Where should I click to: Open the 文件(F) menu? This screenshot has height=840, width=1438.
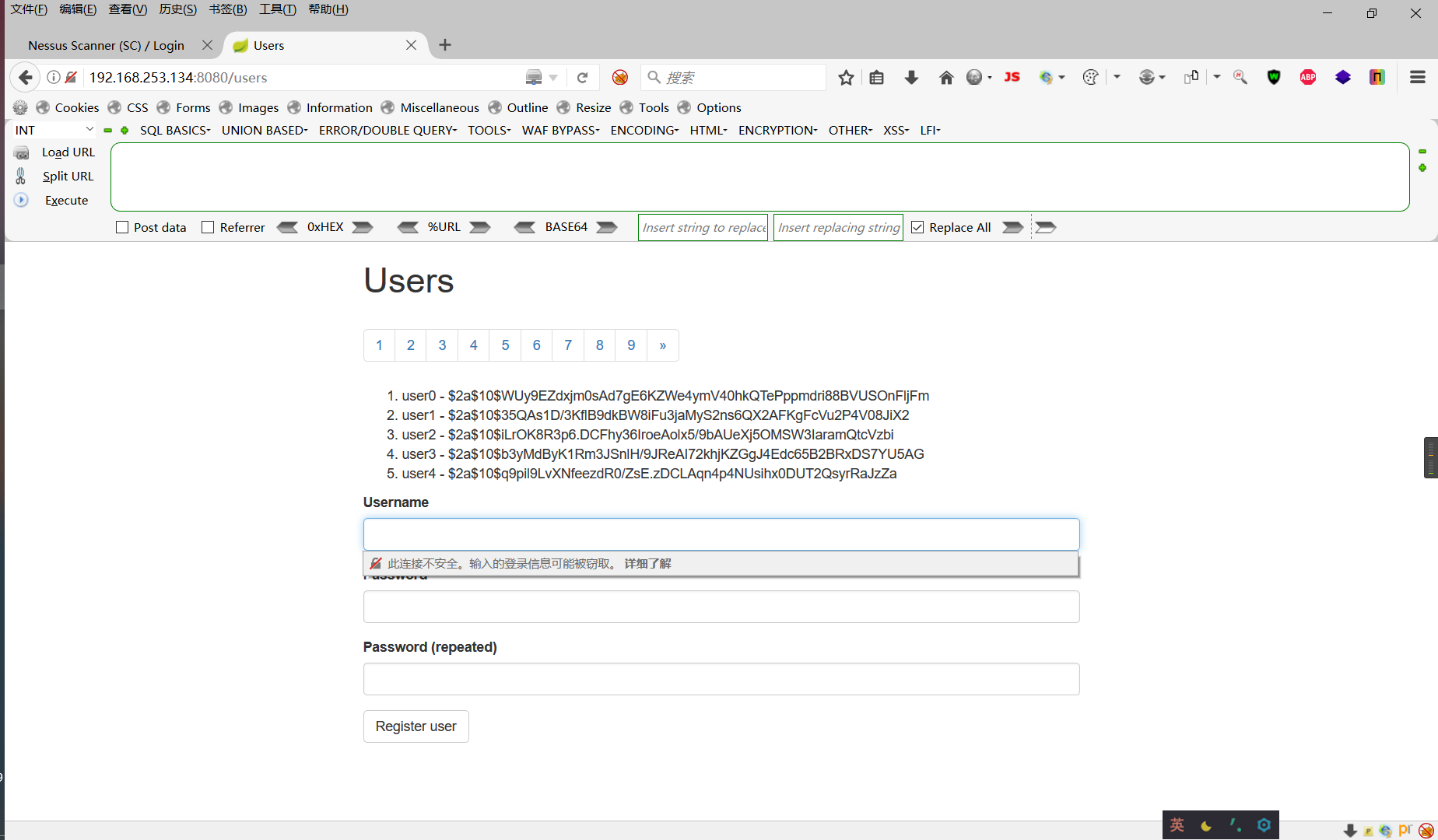[29, 9]
